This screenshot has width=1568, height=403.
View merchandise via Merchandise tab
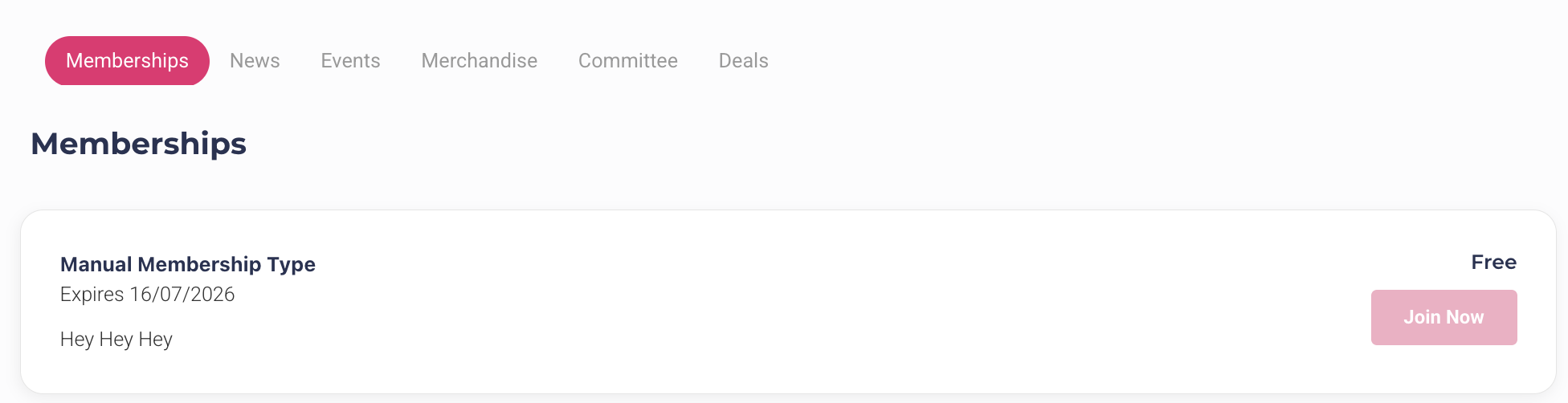tap(479, 61)
